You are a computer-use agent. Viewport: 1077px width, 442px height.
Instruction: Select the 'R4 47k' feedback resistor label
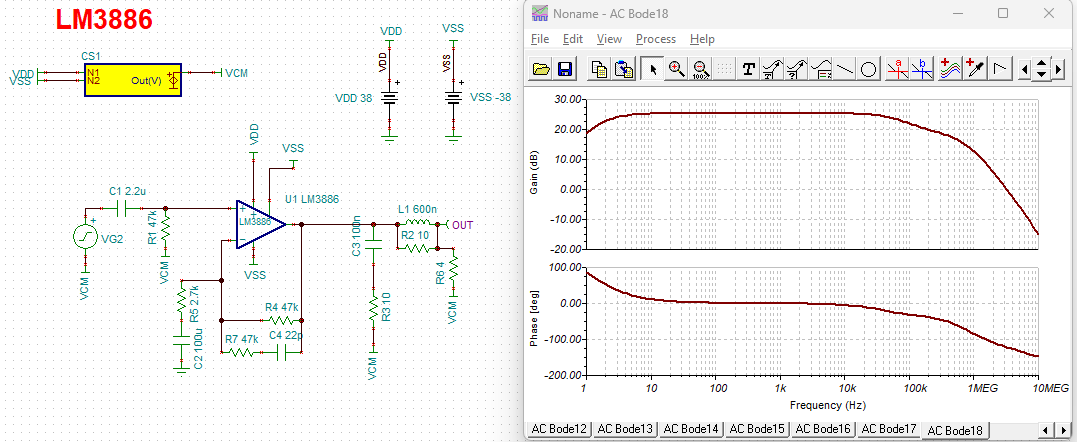280,308
